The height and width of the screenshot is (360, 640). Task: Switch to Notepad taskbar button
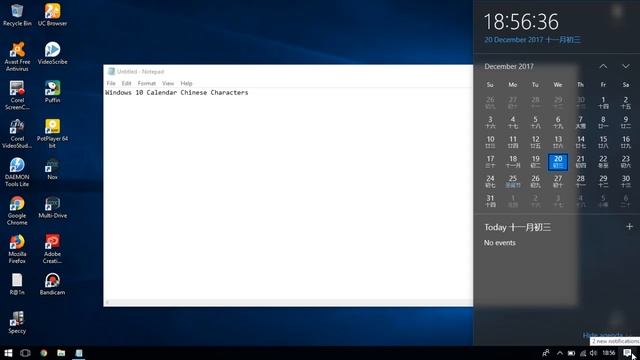click(79, 353)
